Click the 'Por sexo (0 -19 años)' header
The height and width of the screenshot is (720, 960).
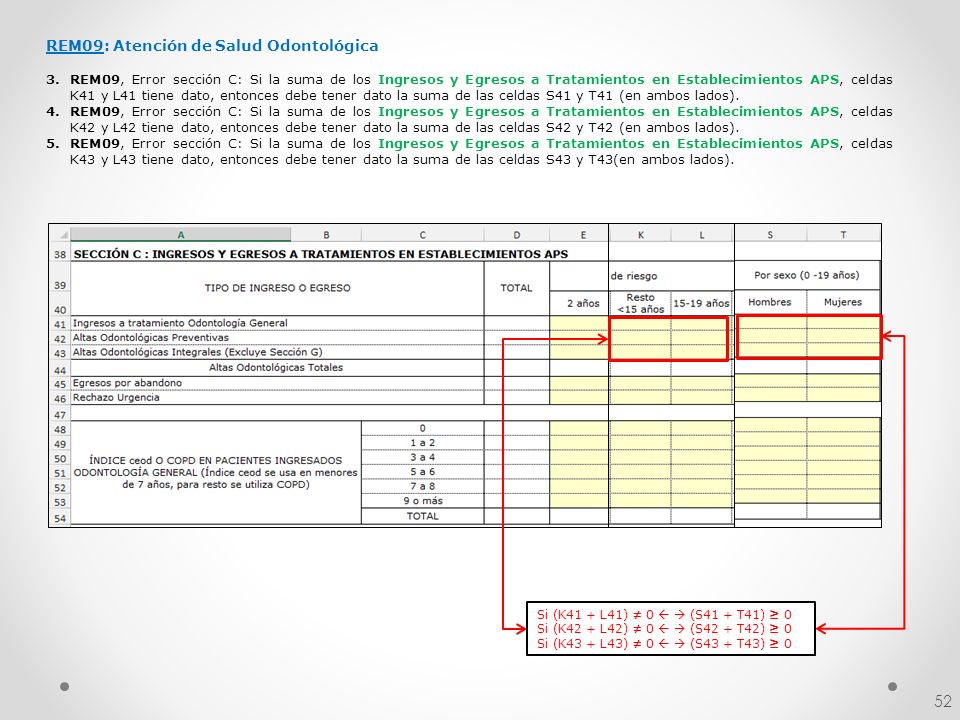807,276
